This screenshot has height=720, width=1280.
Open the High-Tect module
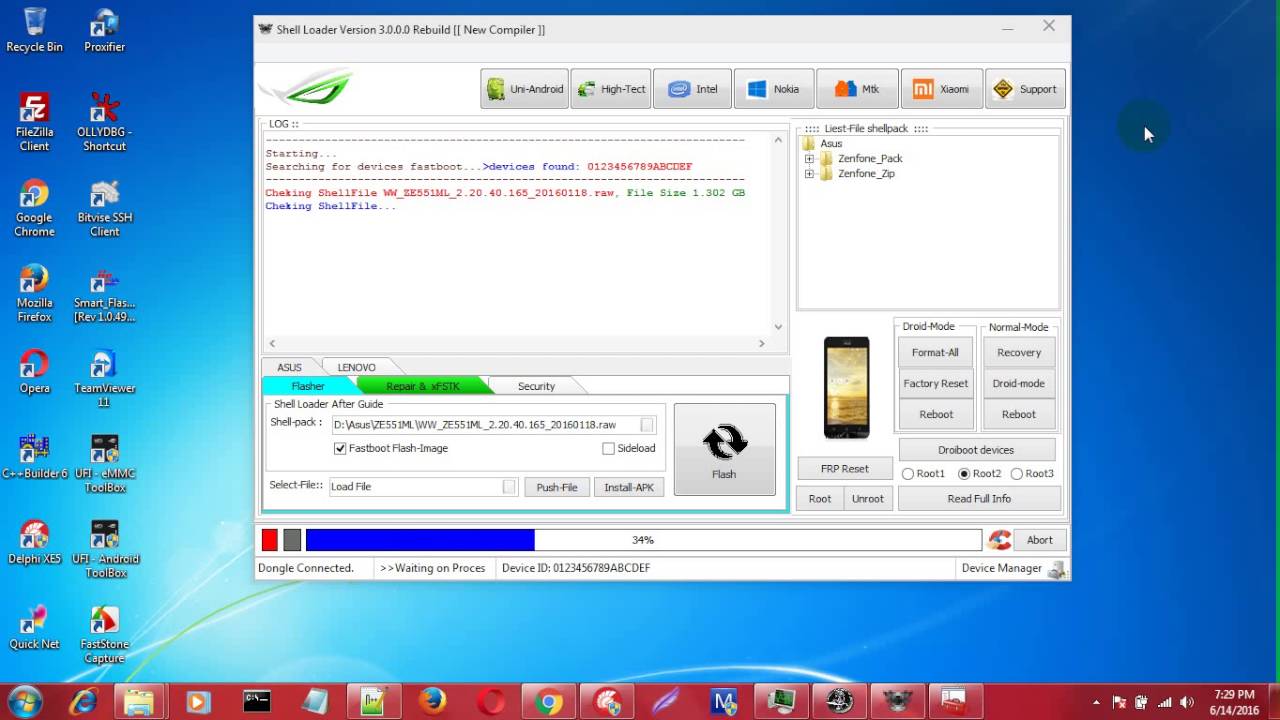pyautogui.click(x=611, y=89)
